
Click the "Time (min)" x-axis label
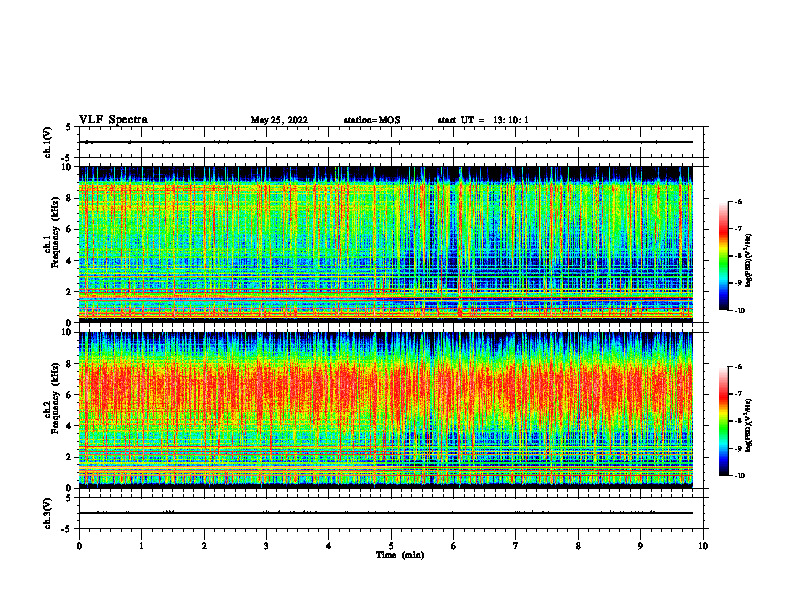400,555
